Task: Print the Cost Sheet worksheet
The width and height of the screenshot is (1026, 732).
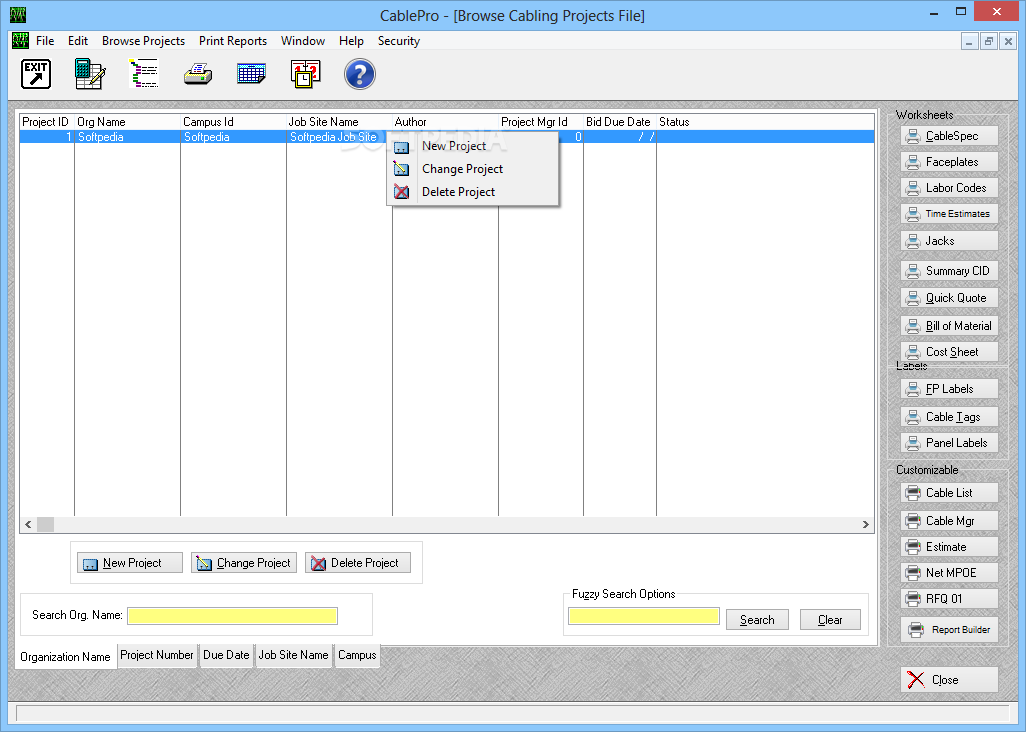Action: [949, 351]
